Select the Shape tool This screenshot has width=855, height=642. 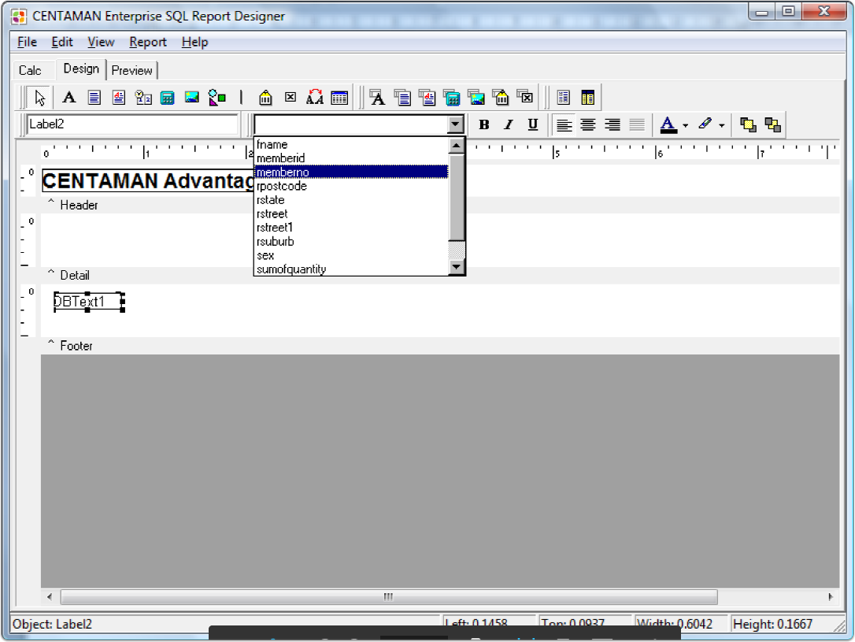coord(216,97)
